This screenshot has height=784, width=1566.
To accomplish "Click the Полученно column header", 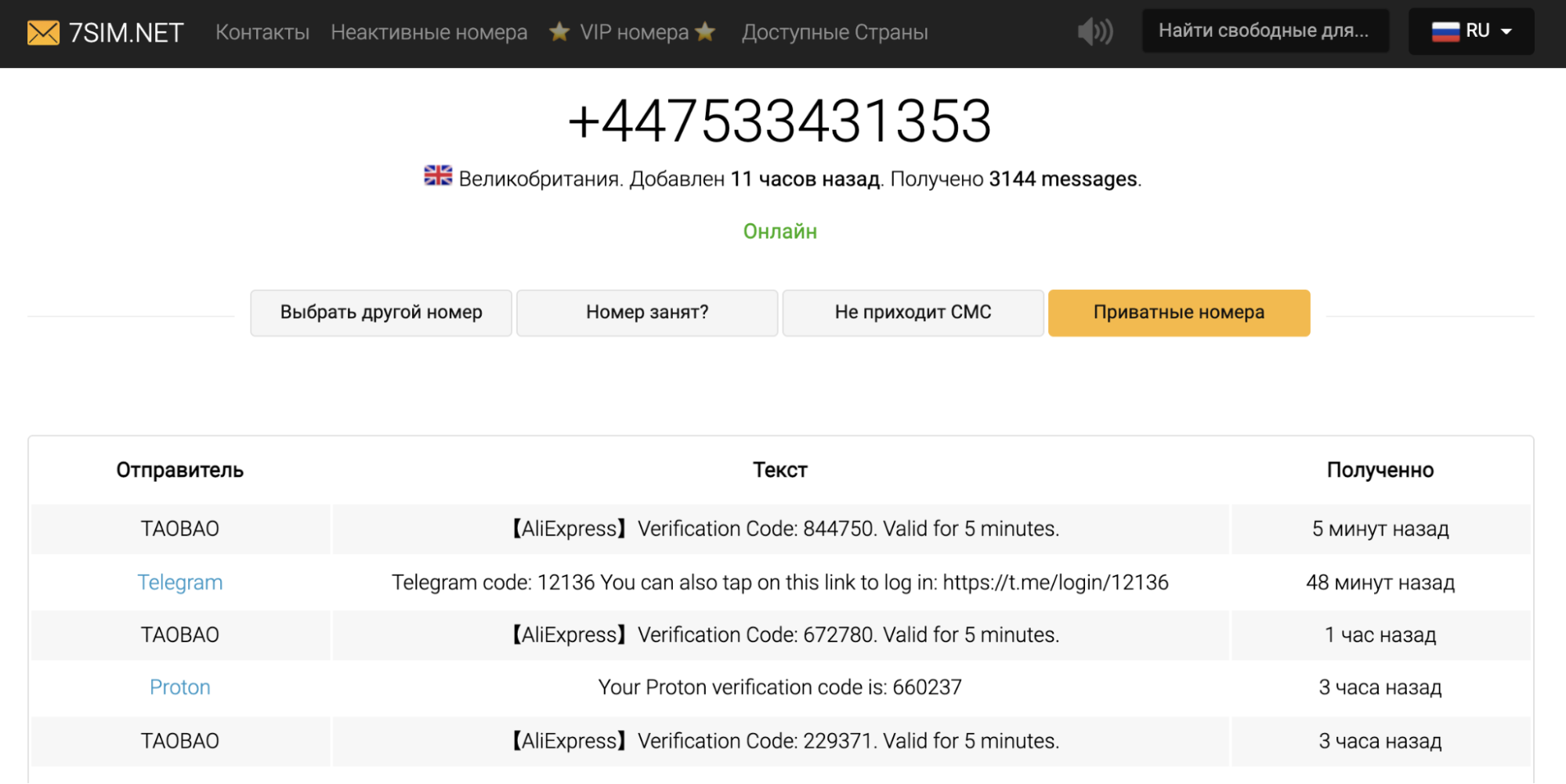I will 1380,470.
